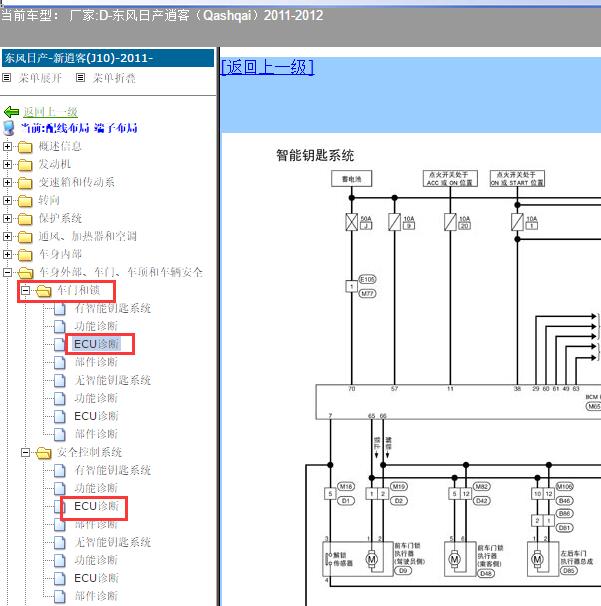The width and height of the screenshot is (601, 606).
Task: Expand the 通风、加热器和空调 node
Action: [7, 236]
